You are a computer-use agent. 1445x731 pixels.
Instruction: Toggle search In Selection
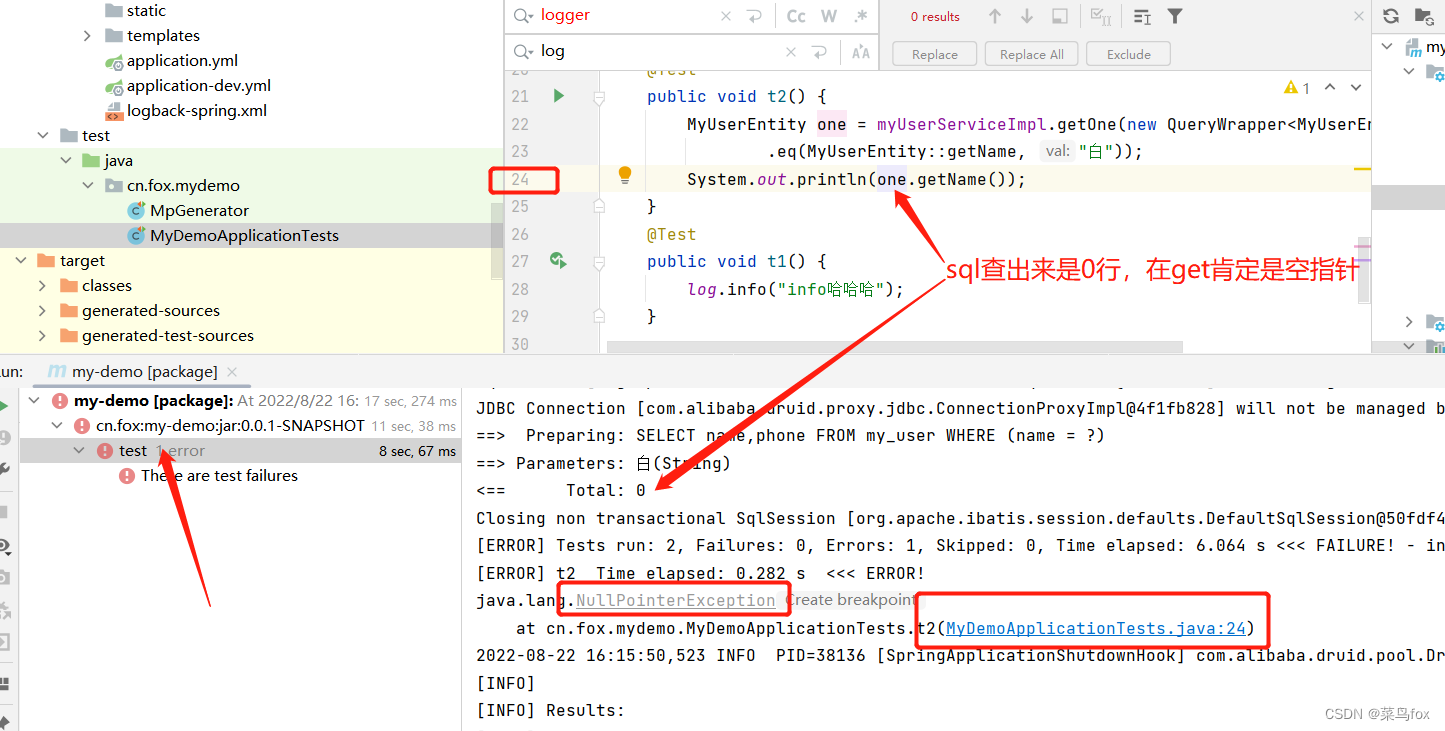pos(1059,16)
